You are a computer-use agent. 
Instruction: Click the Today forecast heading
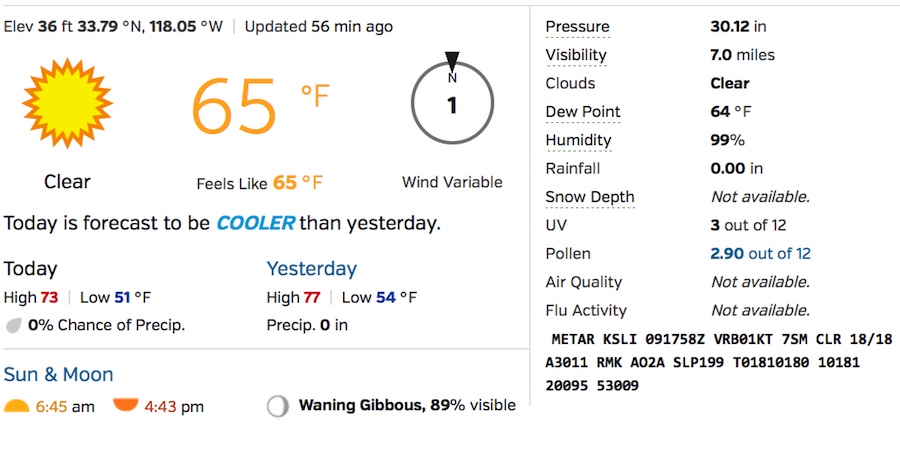(30, 268)
